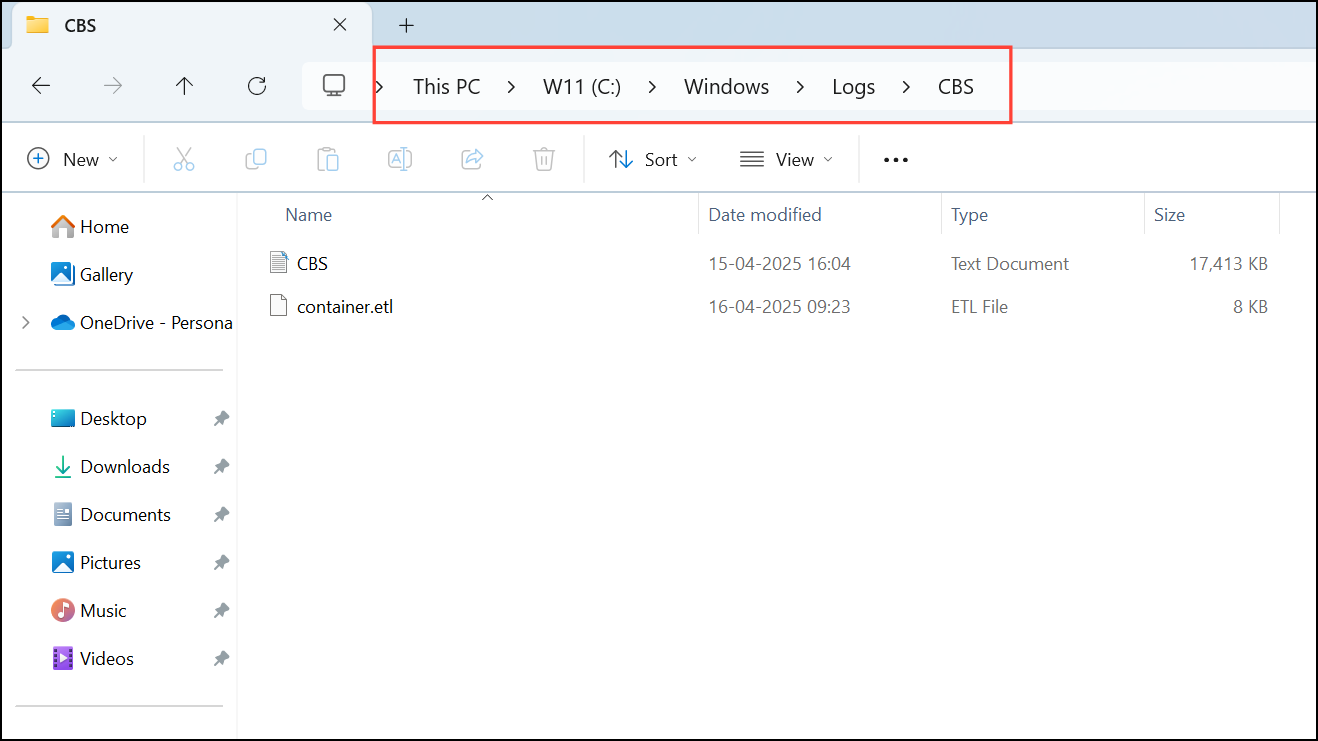Unpin Downloads from the sidebar

click(x=221, y=466)
